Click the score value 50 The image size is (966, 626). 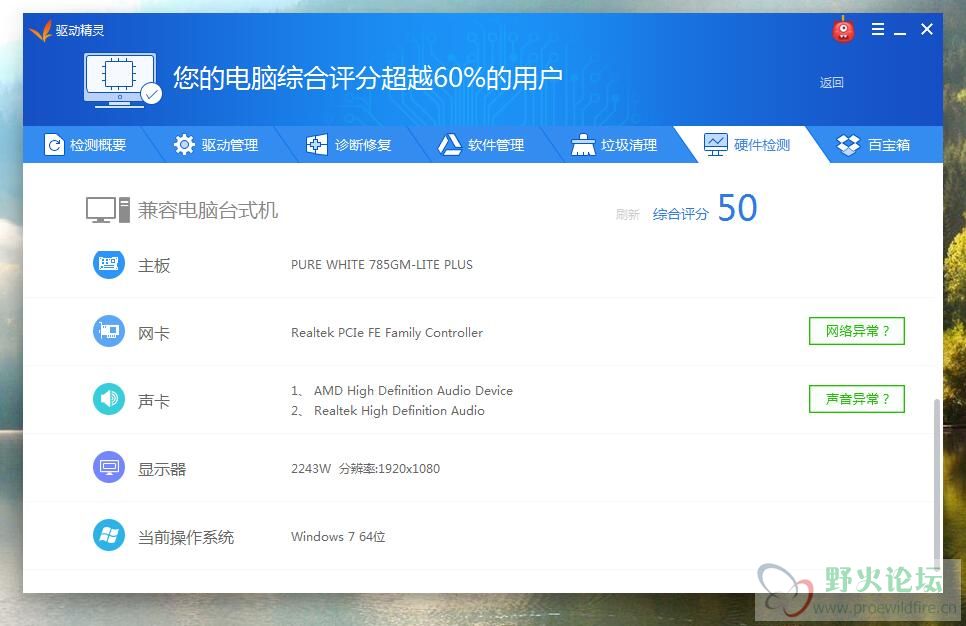pyautogui.click(x=737, y=208)
